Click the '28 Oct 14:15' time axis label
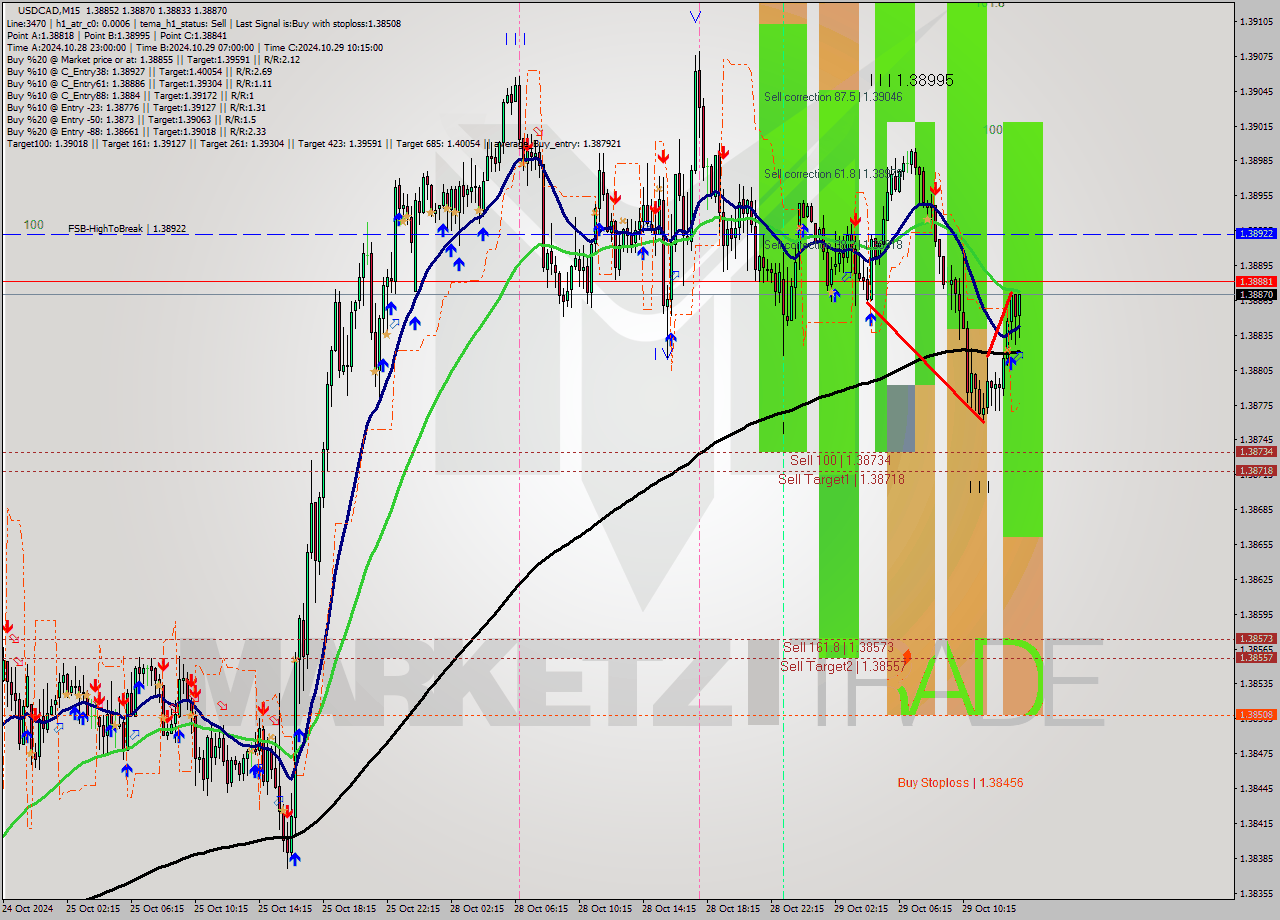The width and height of the screenshot is (1280, 920). [x=668, y=909]
